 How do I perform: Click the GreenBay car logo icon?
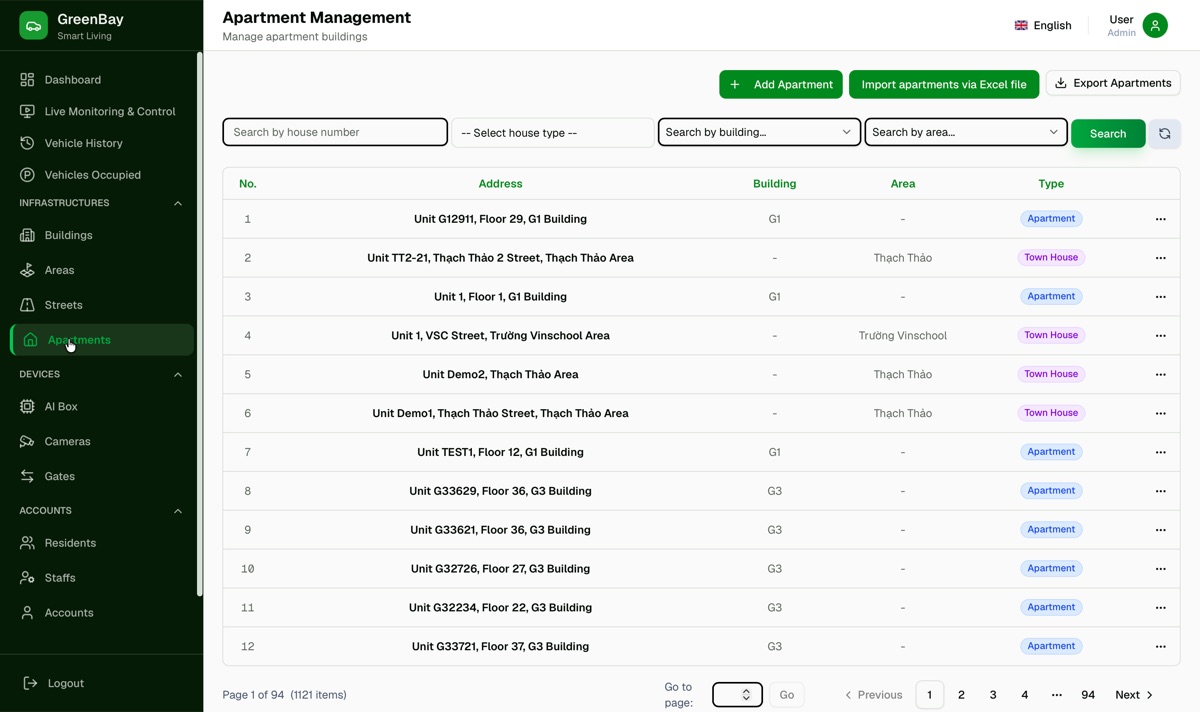point(33,26)
